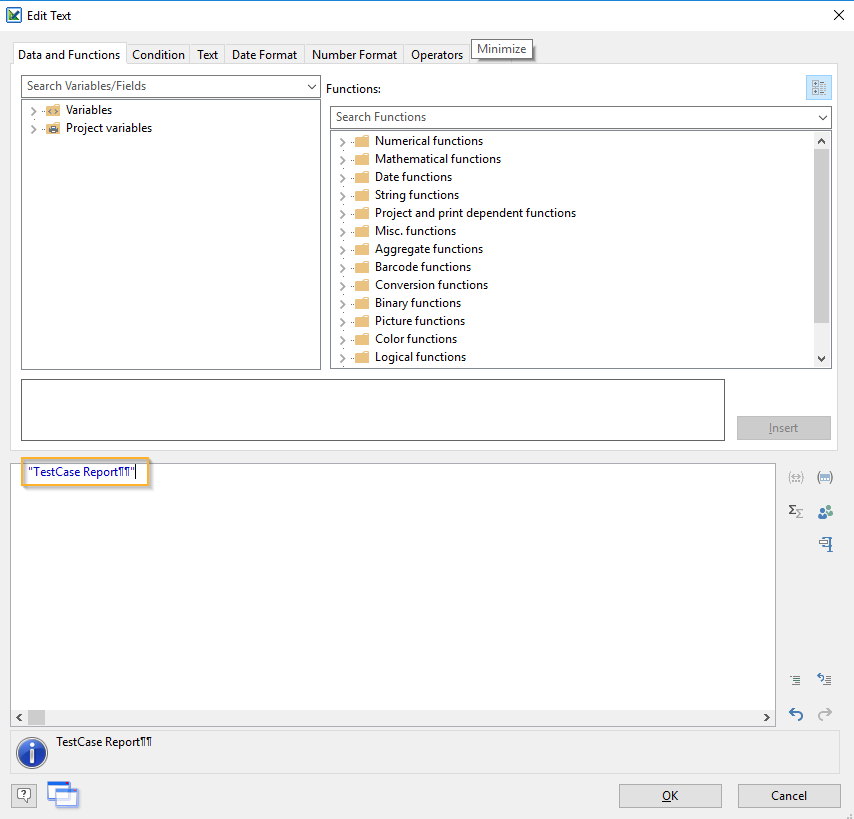The image size is (854, 819).
Task: Click the editor scroll right arrow
Action: click(766, 717)
